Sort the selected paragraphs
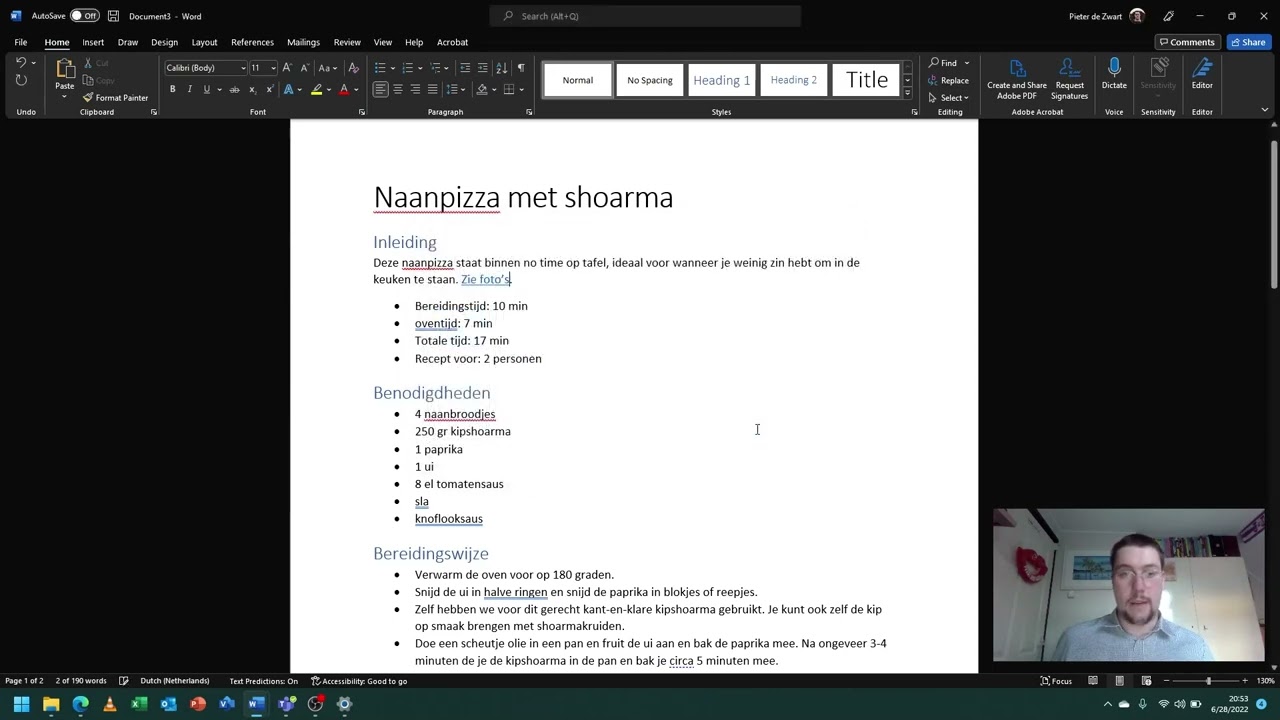 click(502, 67)
